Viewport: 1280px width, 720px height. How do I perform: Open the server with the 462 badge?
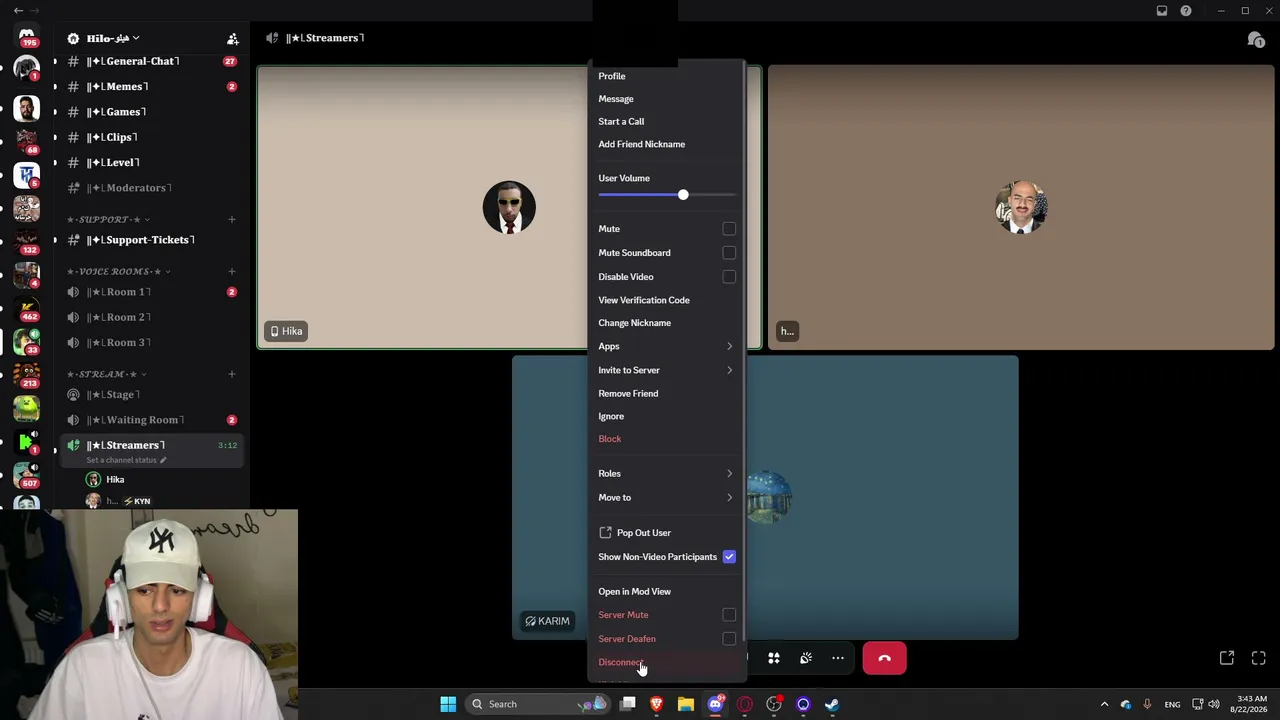(27, 307)
